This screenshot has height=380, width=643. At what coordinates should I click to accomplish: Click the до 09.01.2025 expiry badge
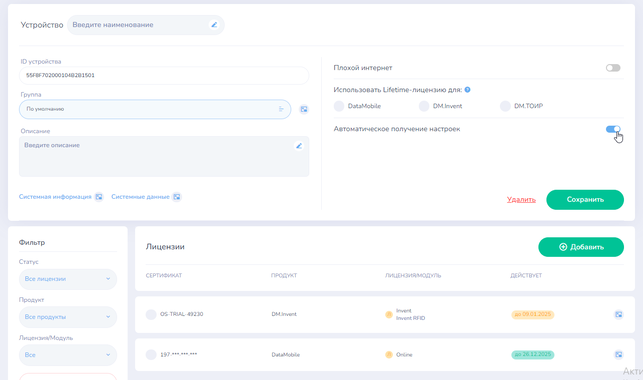[533, 314]
